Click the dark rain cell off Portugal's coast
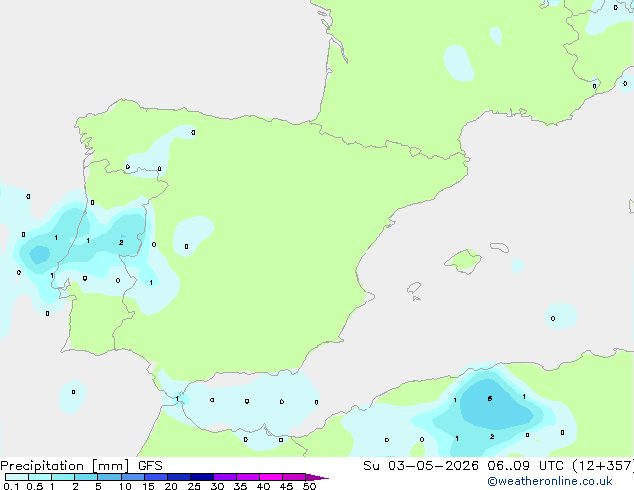 pos(39,255)
